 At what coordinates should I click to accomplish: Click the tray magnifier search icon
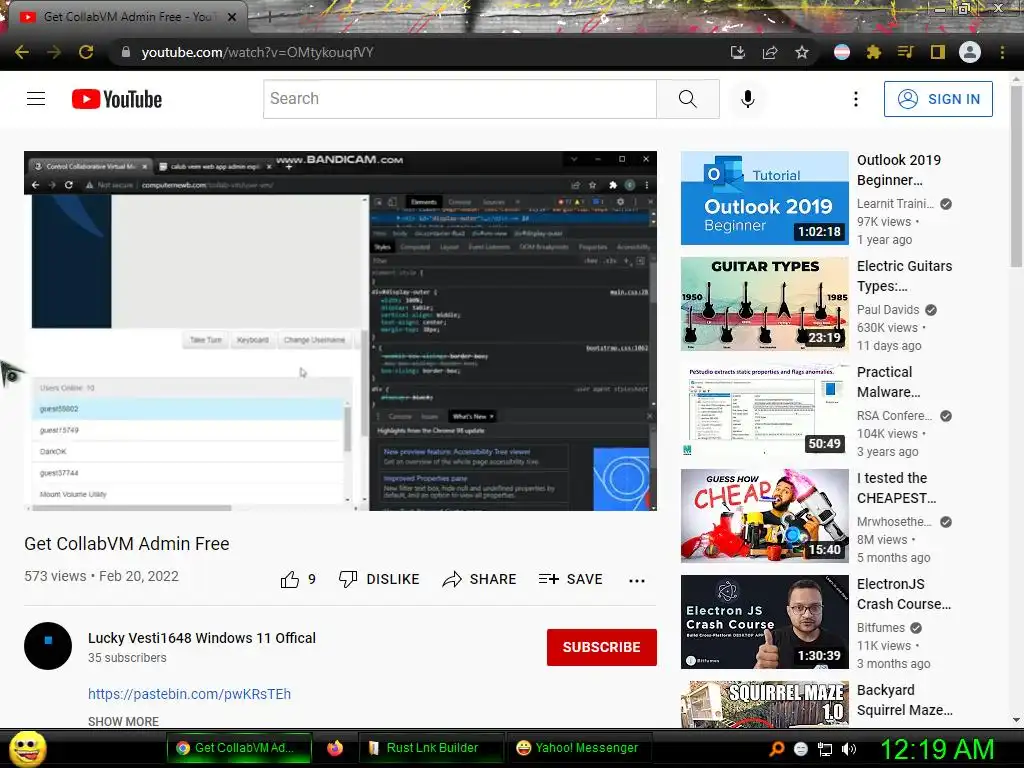click(x=776, y=748)
